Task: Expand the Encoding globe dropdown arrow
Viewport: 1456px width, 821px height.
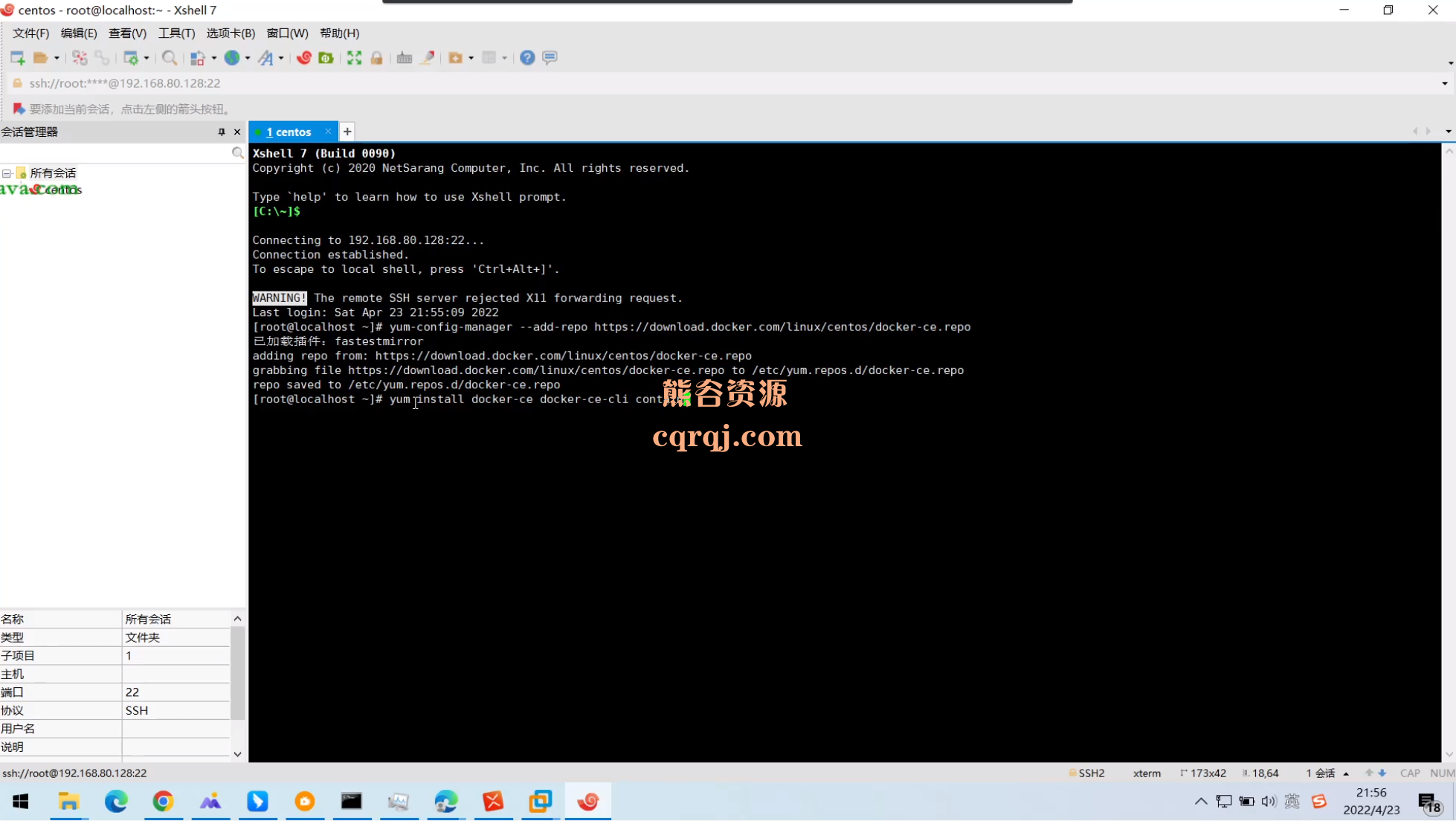Action: pos(248,58)
